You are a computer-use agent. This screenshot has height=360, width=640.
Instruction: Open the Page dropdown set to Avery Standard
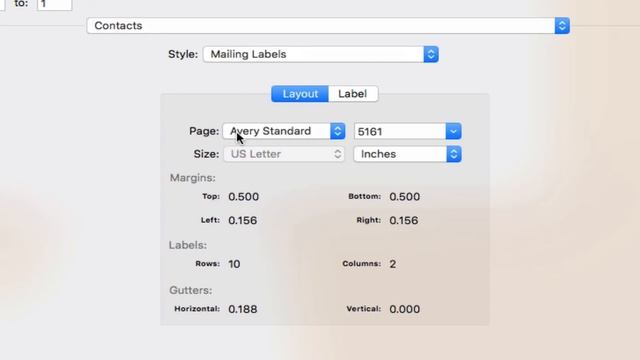tap(284, 131)
